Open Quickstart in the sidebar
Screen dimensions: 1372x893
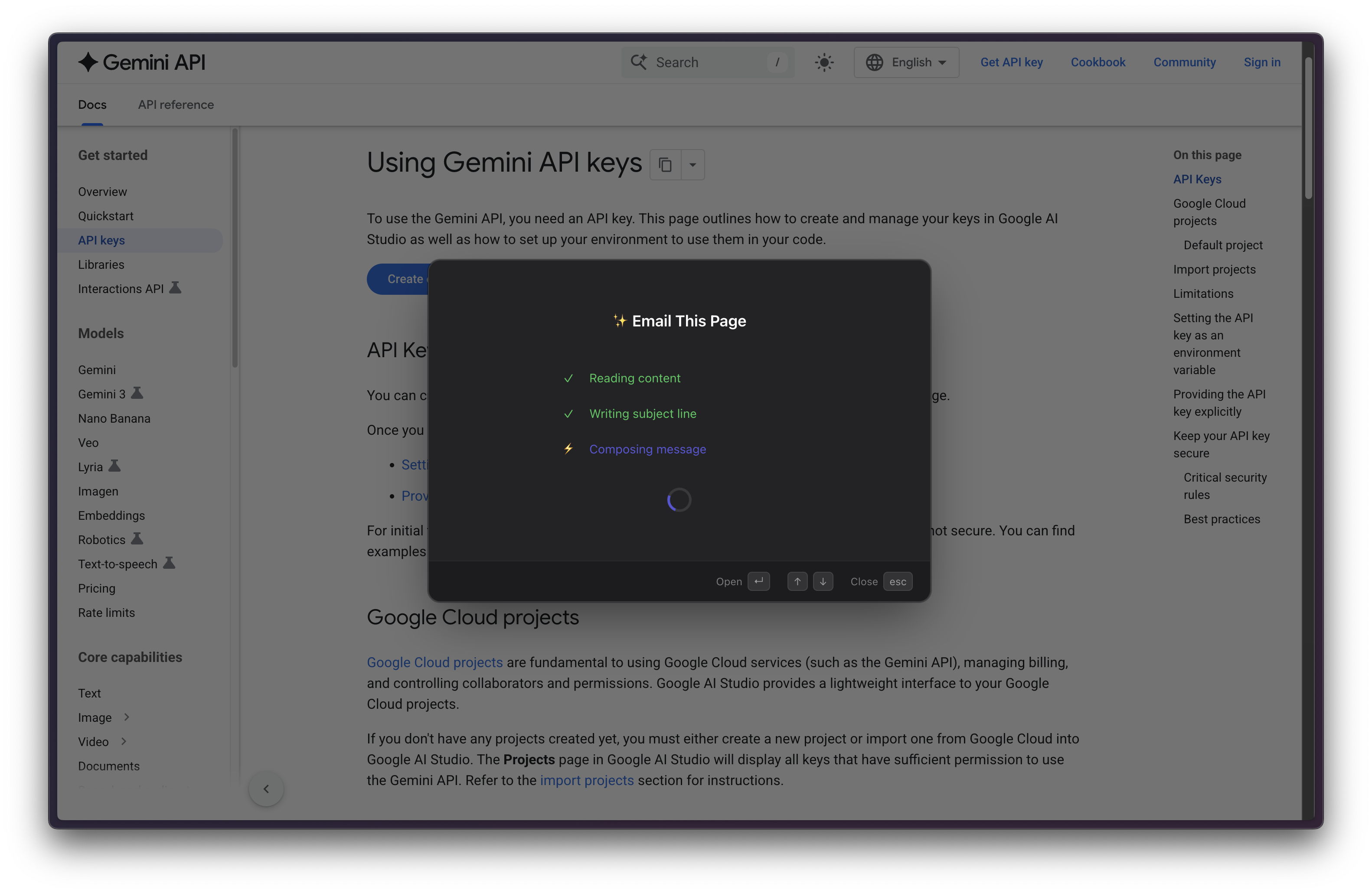[105, 216]
